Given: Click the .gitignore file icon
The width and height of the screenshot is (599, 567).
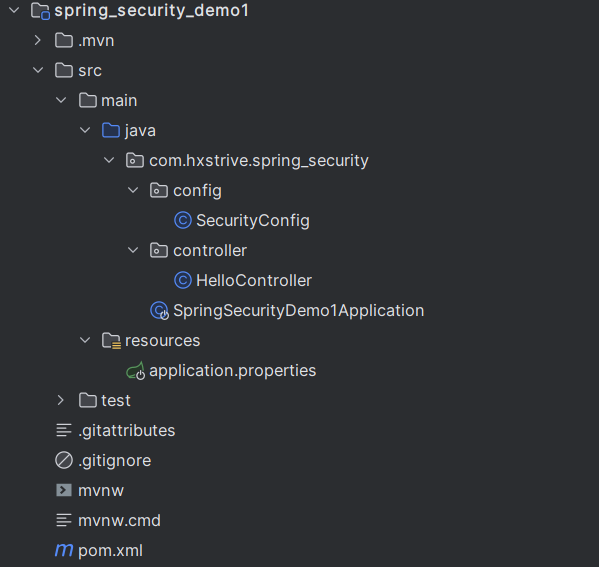Looking at the screenshot, I should coord(64,460).
